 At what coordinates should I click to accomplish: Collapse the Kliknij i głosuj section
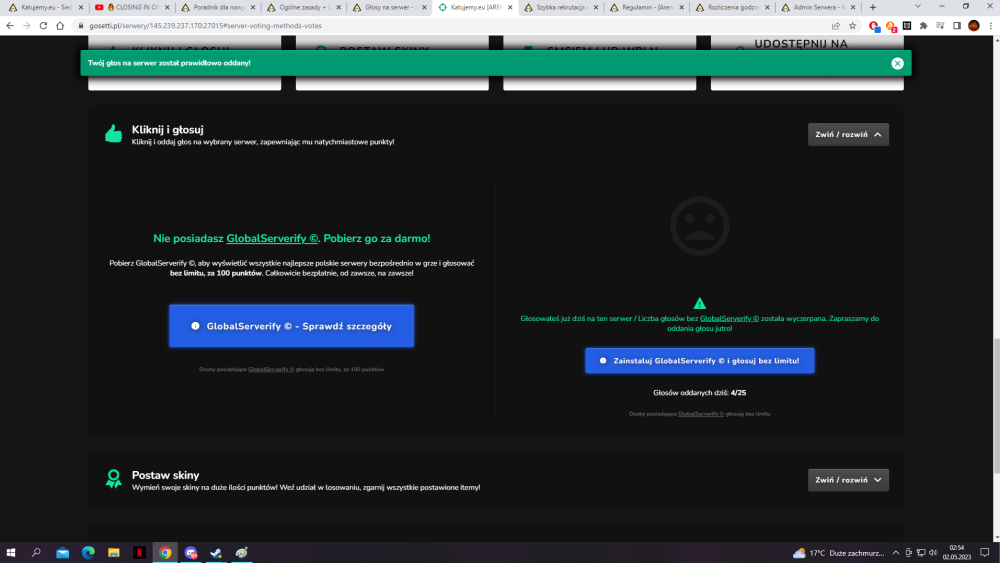(x=848, y=135)
